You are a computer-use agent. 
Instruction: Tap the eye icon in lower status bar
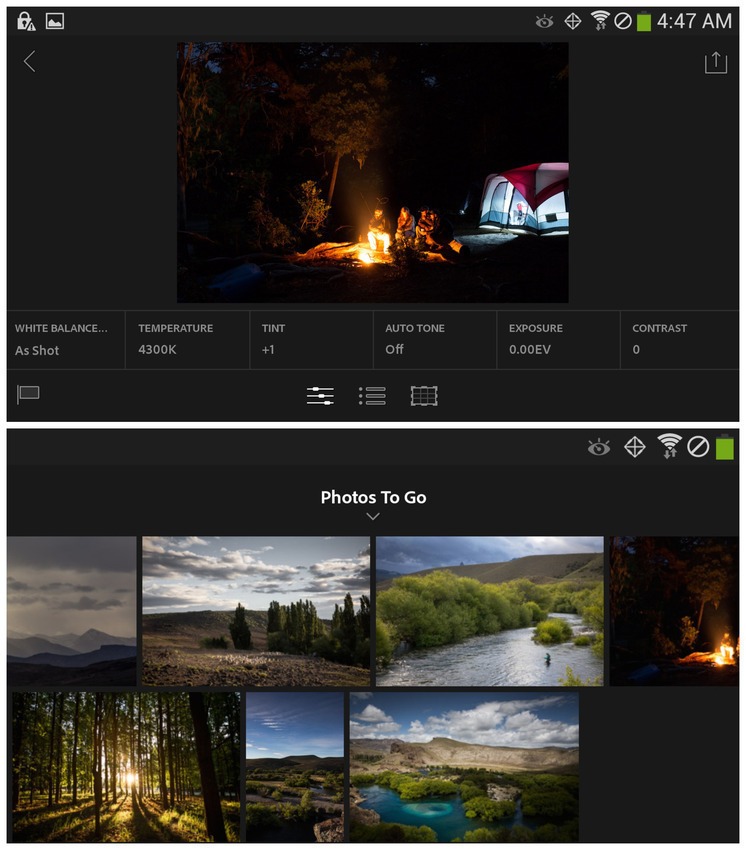(x=599, y=448)
